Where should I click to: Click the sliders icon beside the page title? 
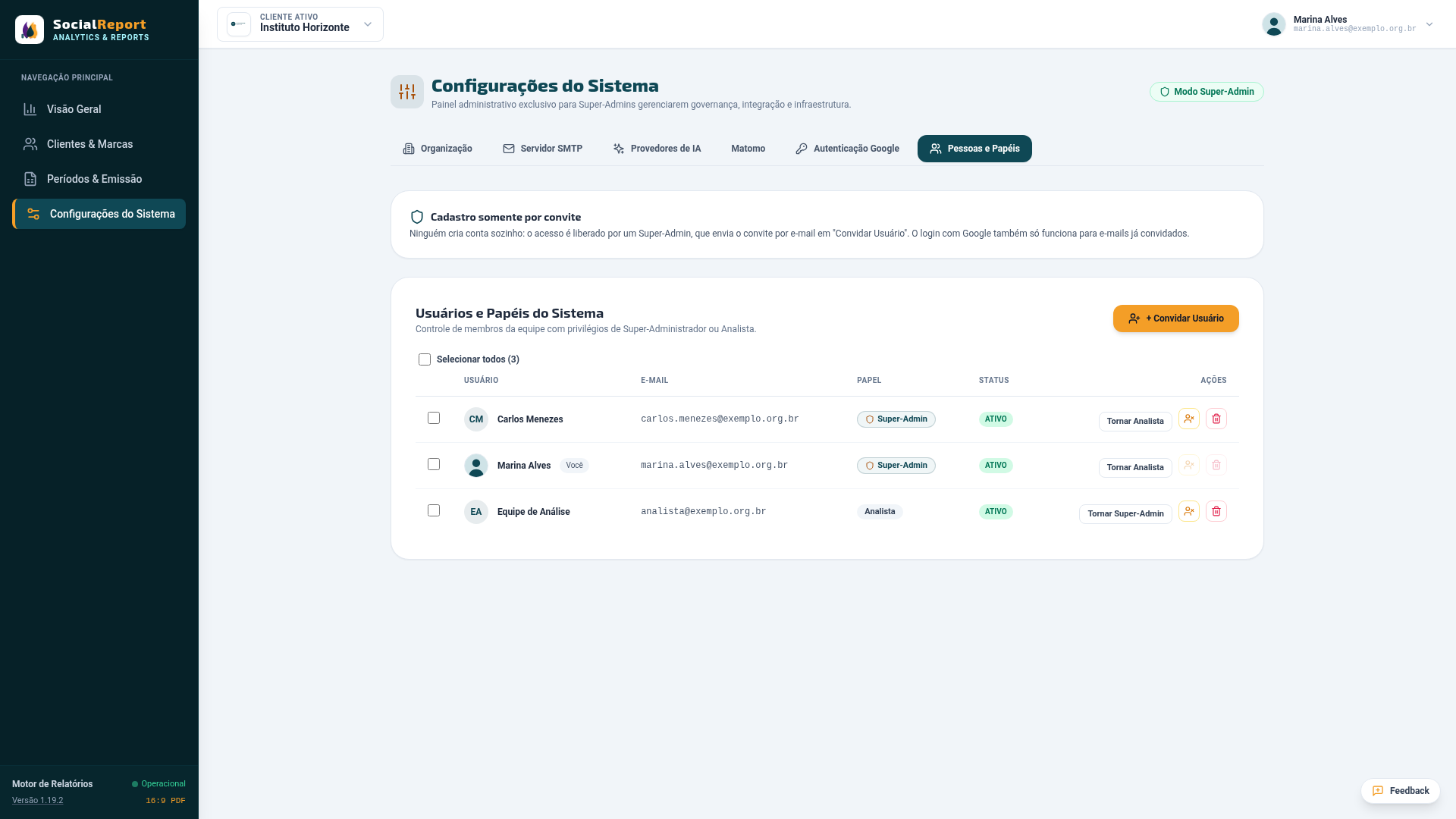[x=407, y=92]
